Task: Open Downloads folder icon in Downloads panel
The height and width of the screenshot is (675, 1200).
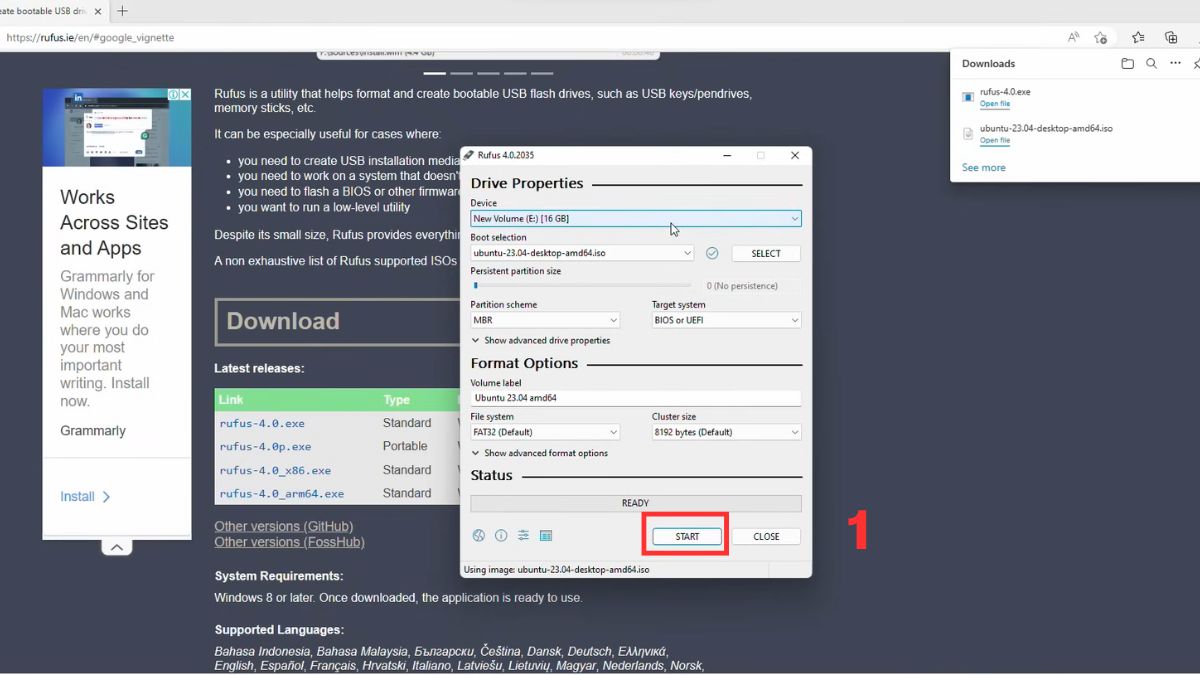Action: tap(1127, 63)
